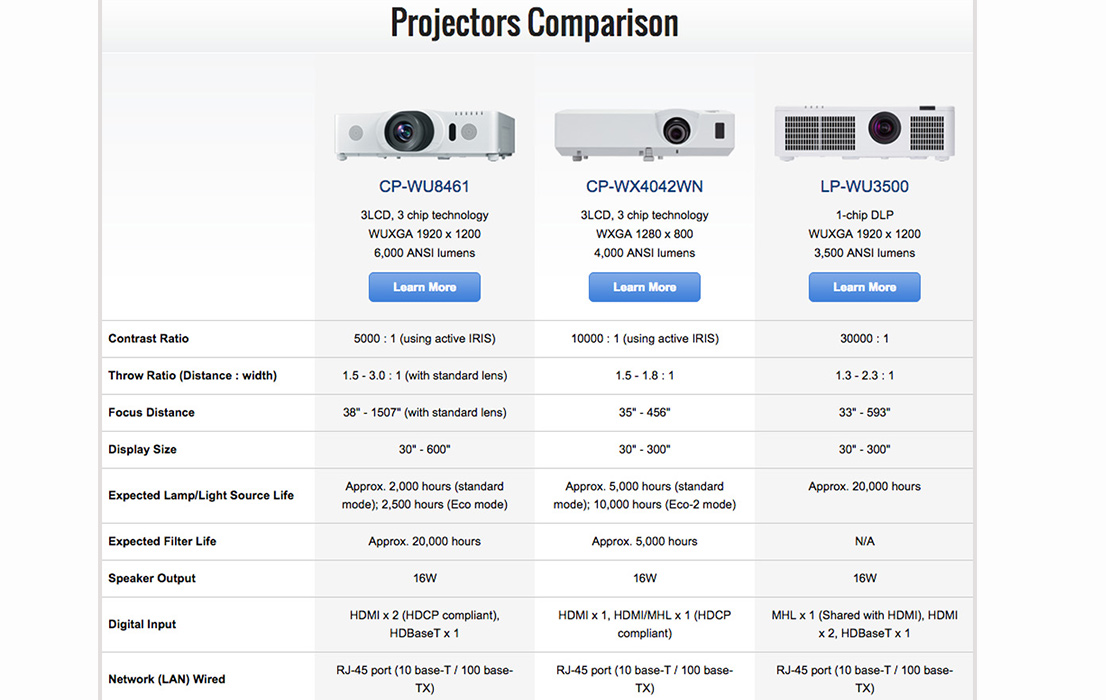This screenshot has height=700, width=1106.
Task: Click the CP-WU8461 projector image
Action: (x=425, y=134)
